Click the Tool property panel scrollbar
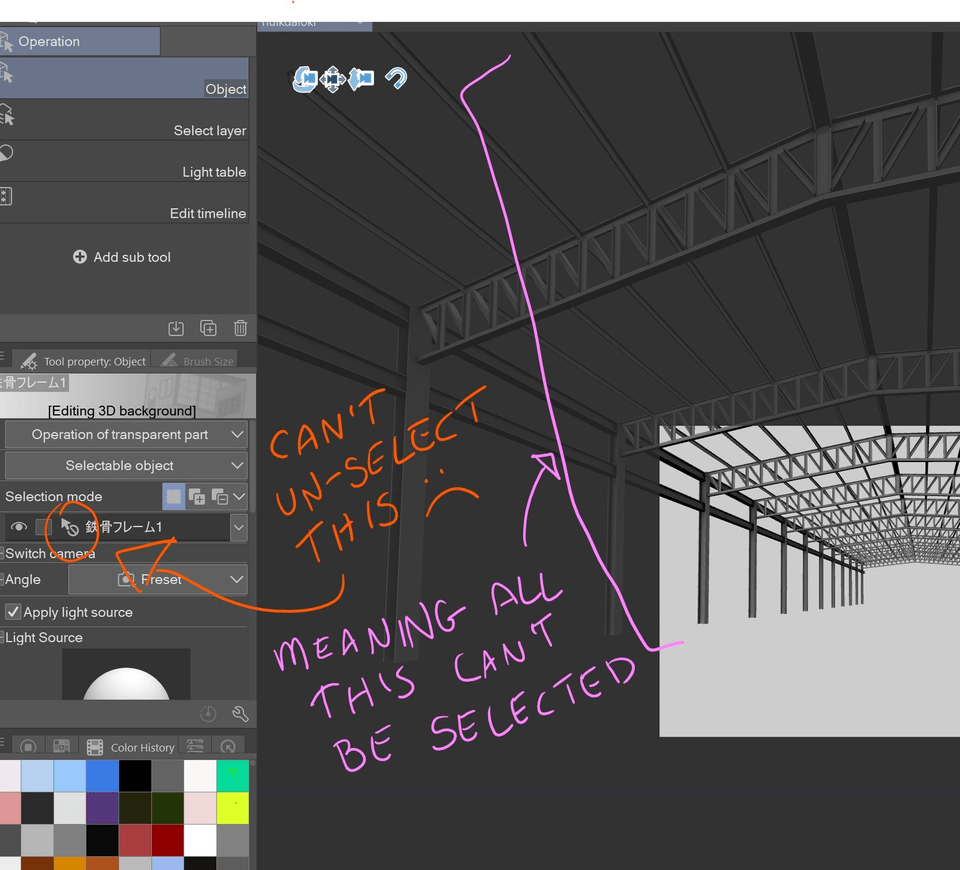 point(253,465)
